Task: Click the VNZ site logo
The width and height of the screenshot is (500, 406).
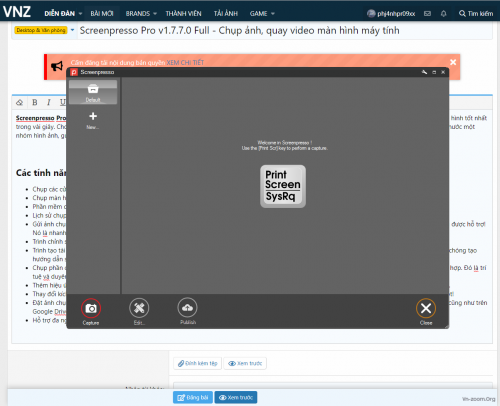Action: tap(17, 12)
